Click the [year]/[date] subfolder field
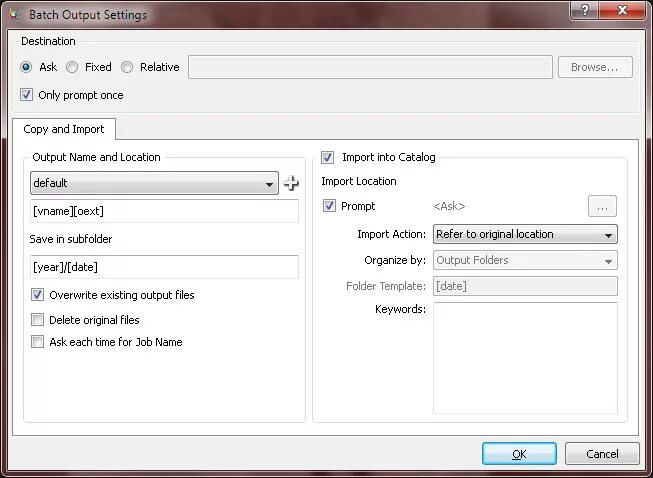Image resolution: width=653 pixels, height=478 pixels. [x=164, y=267]
